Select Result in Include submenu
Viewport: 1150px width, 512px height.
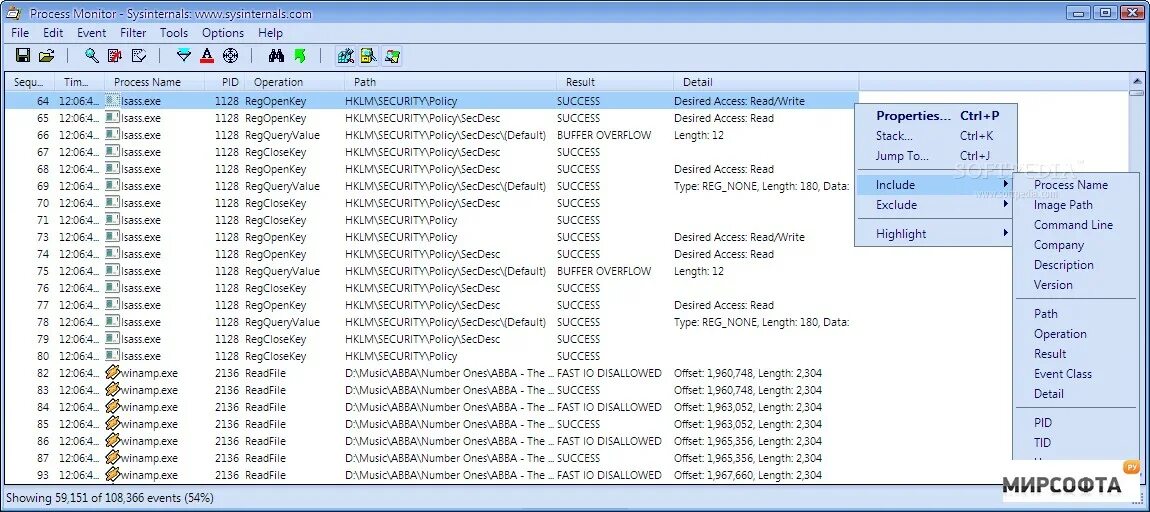(x=1050, y=354)
